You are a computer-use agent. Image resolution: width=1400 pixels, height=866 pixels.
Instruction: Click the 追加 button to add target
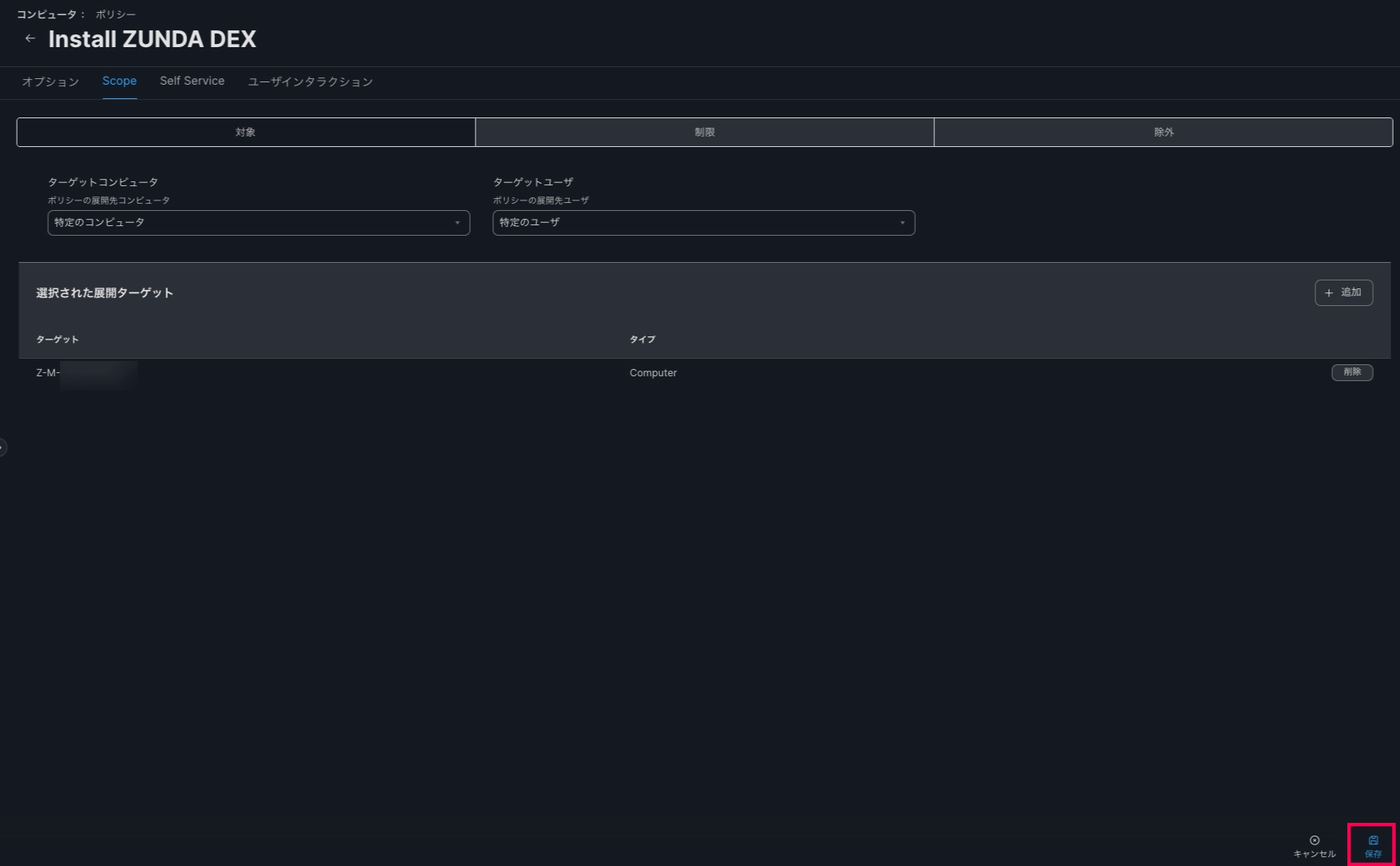(1343, 292)
